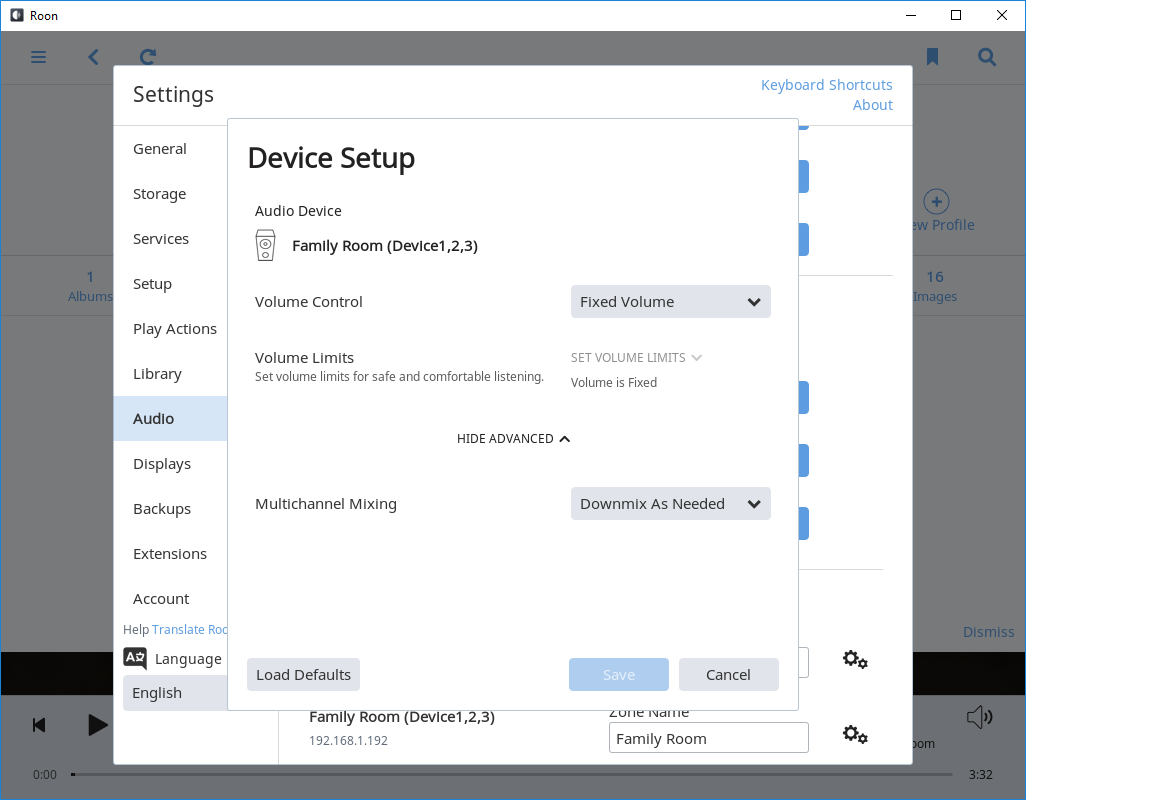Click the add new profile plus icon
1152x800 pixels.
(936, 201)
